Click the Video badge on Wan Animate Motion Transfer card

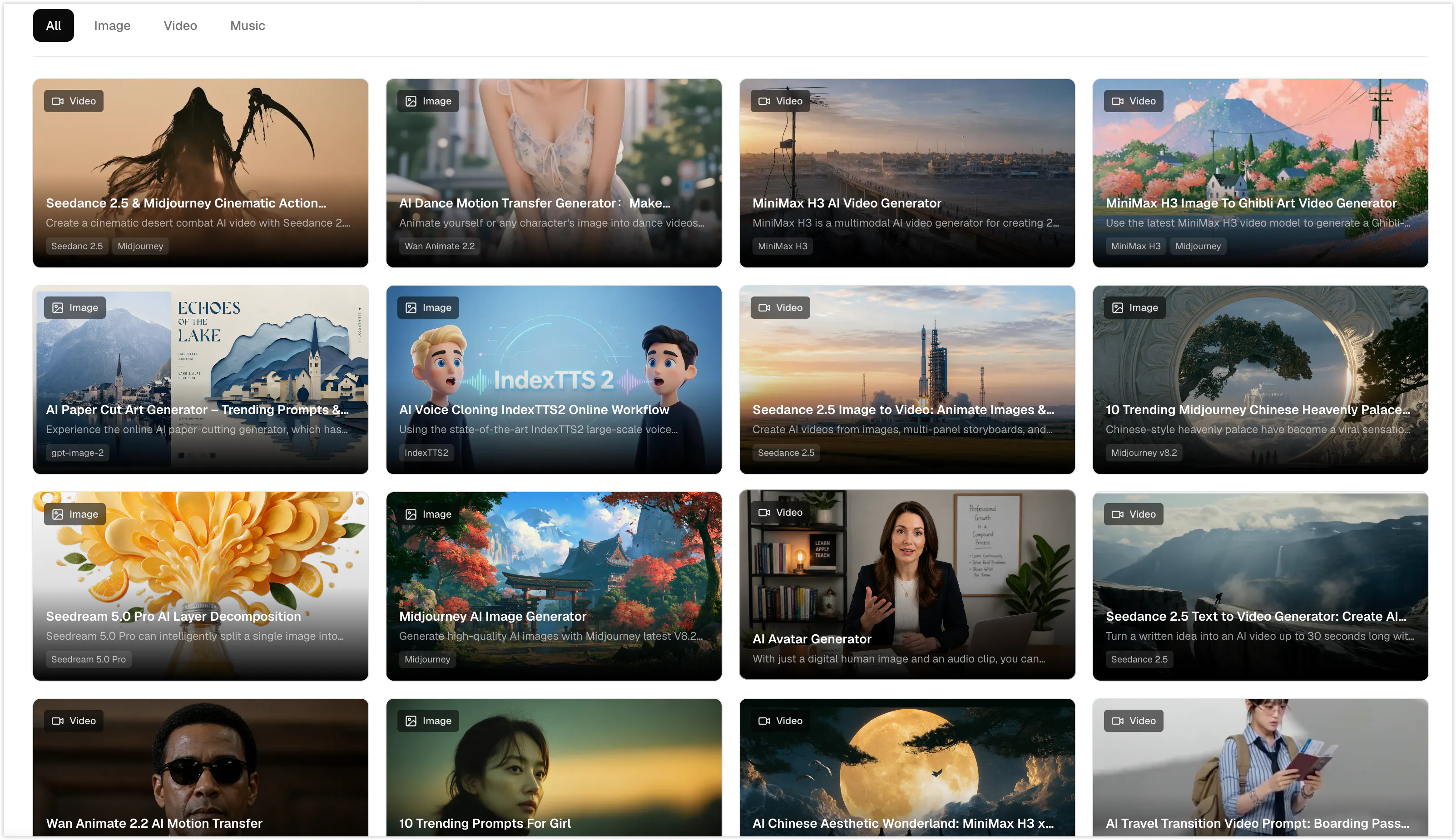point(74,721)
